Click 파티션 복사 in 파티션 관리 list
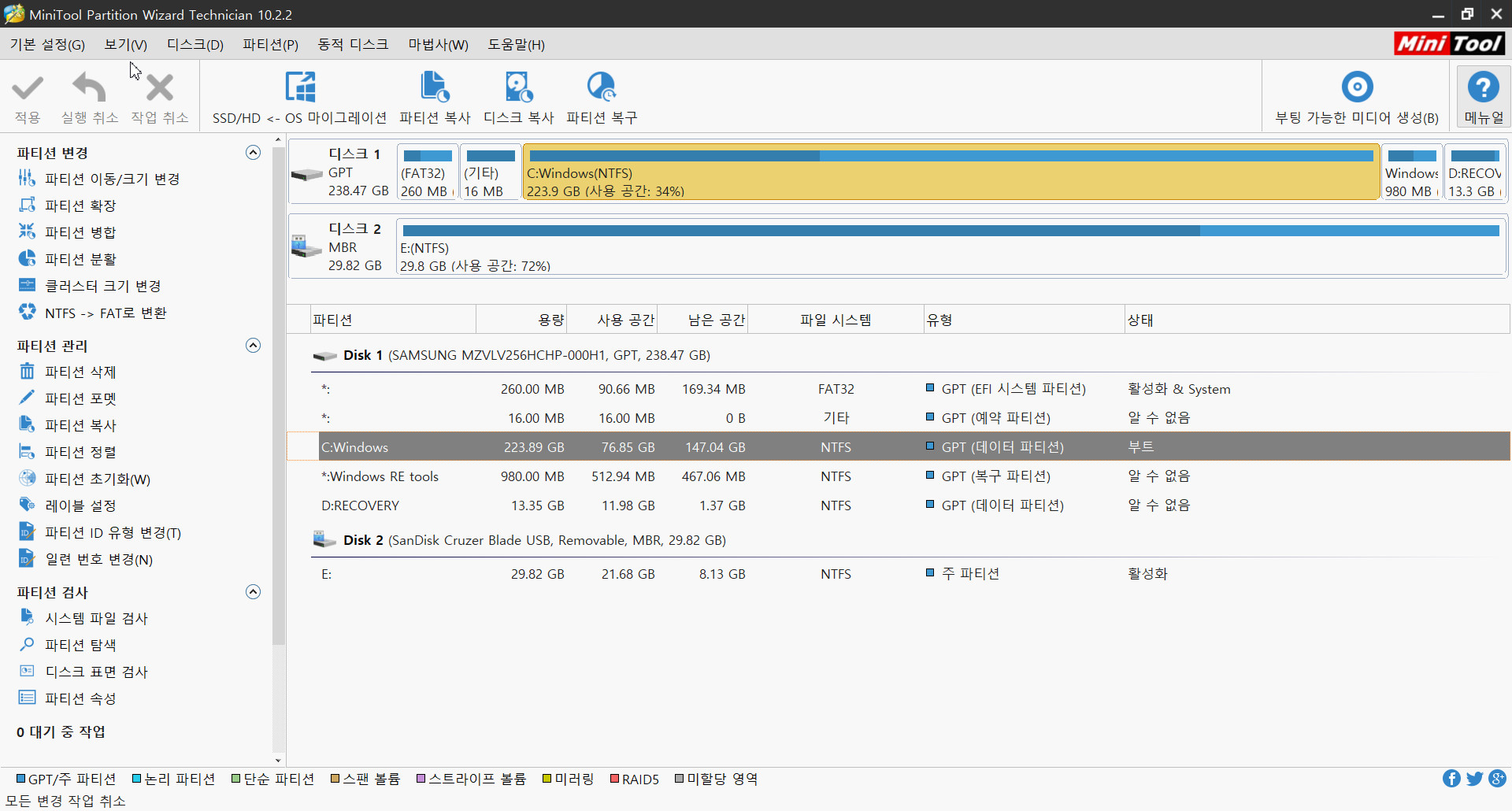The image size is (1512, 811). [68, 425]
